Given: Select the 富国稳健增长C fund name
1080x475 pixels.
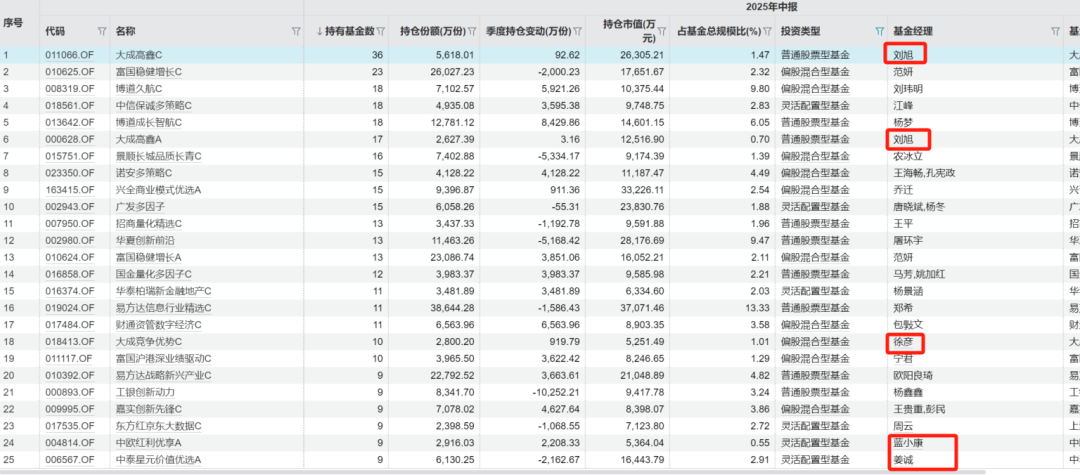Looking at the screenshot, I should [149, 71].
